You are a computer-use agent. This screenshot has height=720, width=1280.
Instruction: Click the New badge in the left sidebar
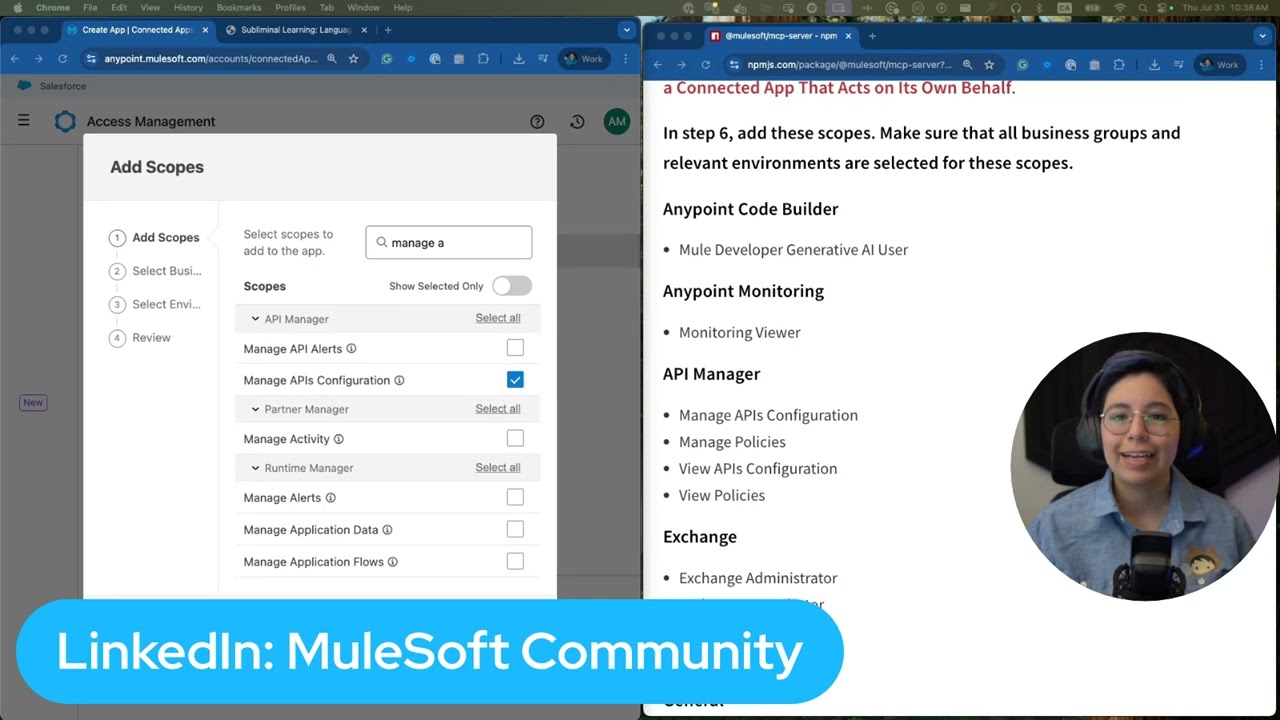click(33, 402)
